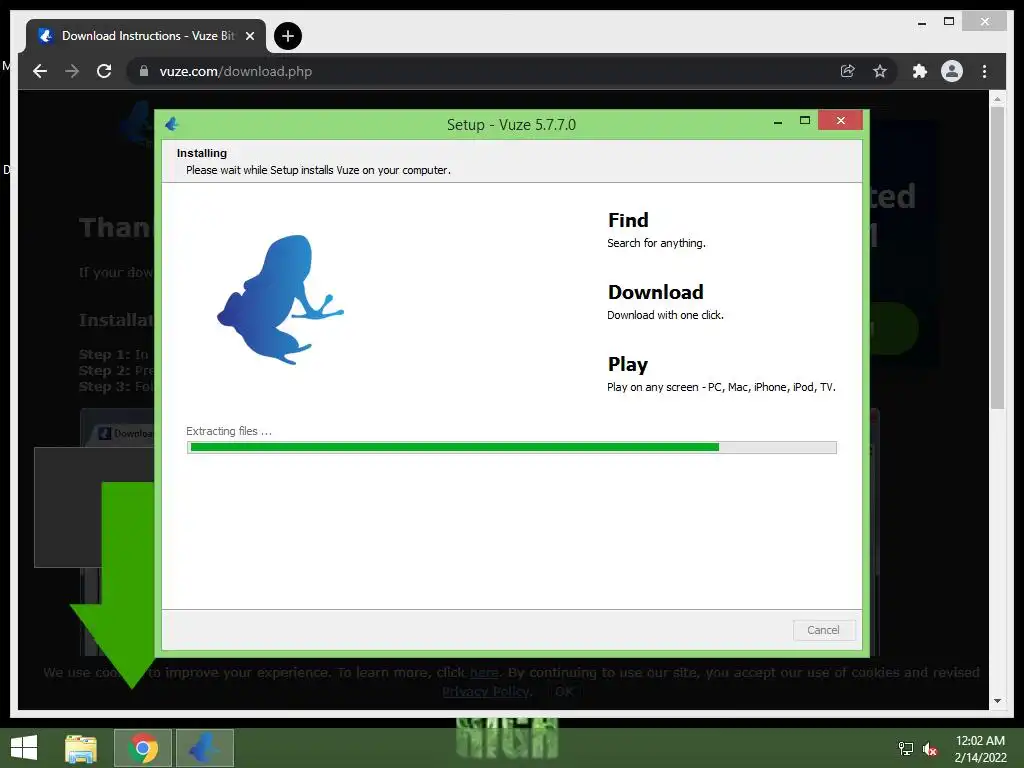Viewport: 1024px width, 768px height.
Task: Switch to Vuze installer on taskbar
Action: tap(204, 748)
